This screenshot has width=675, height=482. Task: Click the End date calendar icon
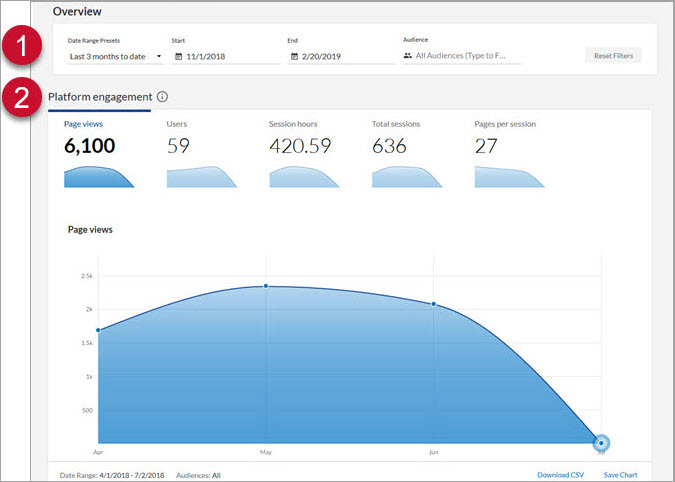pyautogui.click(x=293, y=56)
